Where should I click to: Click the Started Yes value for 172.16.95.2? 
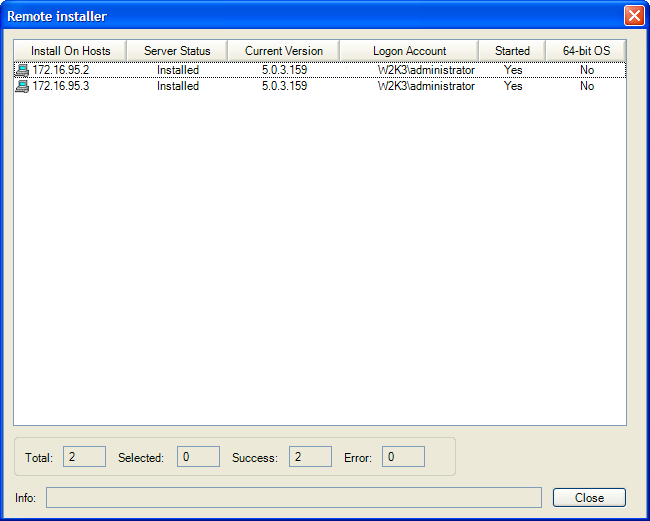(x=513, y=70)
